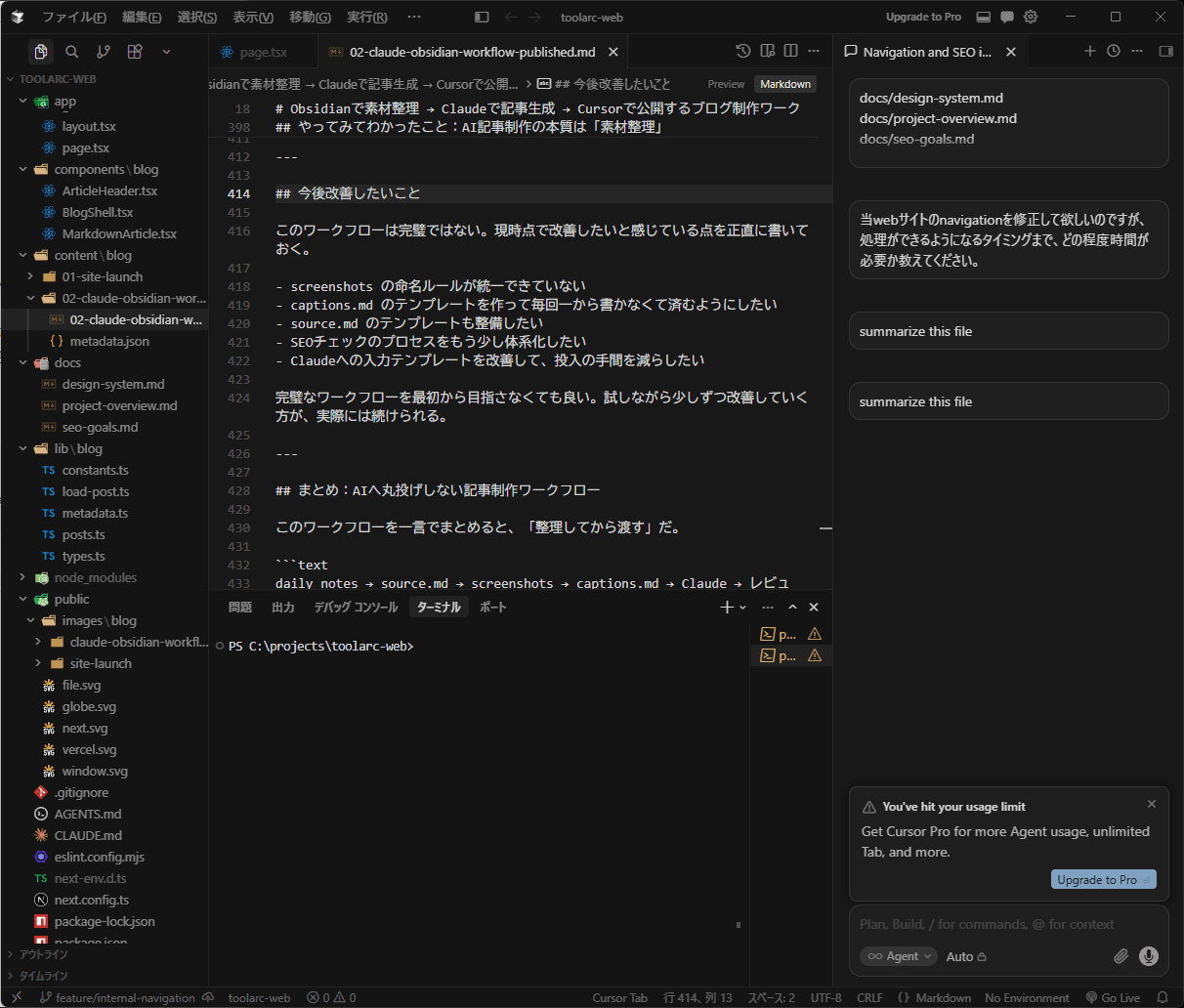1184x1008 pixels.
Task: Collapse the components\blog folder
Action: (x=22, y=169)
